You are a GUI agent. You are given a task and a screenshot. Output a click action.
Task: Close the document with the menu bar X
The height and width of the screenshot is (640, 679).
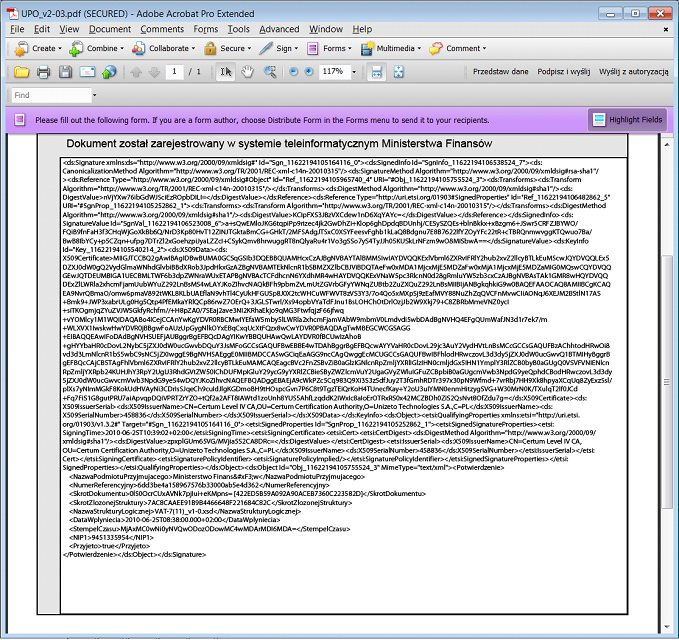666,29
